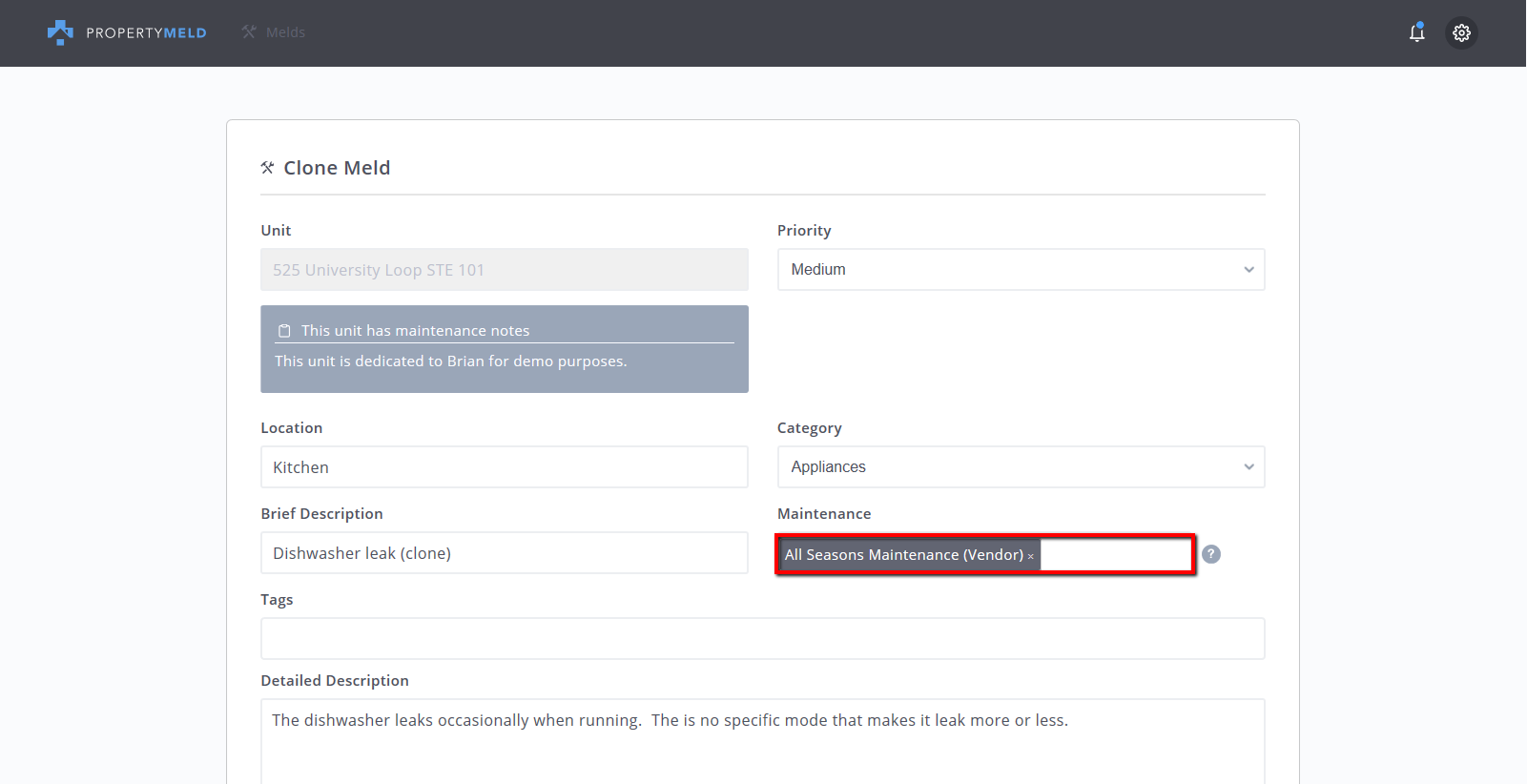Image resolution: width=1527 pixels, height=784 pixels.
Task: Click the PropertyMeld logo icon
Action: [x=60, y=32]
